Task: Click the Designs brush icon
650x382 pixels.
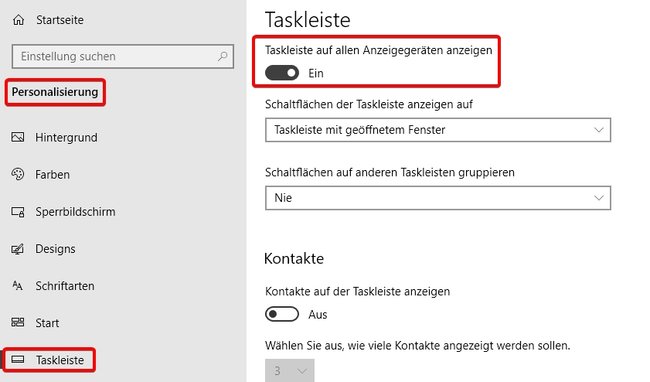Action: click(x=17, y=249)
